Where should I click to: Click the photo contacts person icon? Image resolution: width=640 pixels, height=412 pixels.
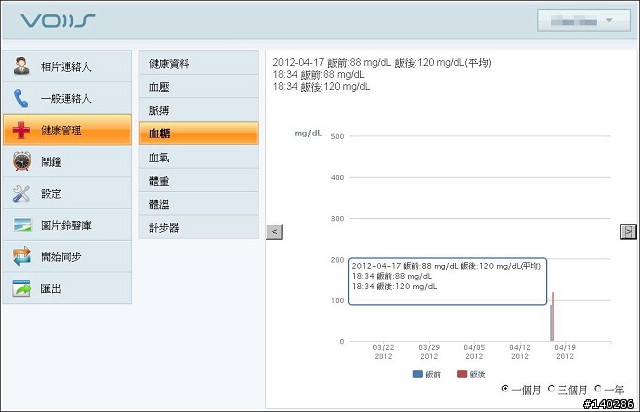22,67
